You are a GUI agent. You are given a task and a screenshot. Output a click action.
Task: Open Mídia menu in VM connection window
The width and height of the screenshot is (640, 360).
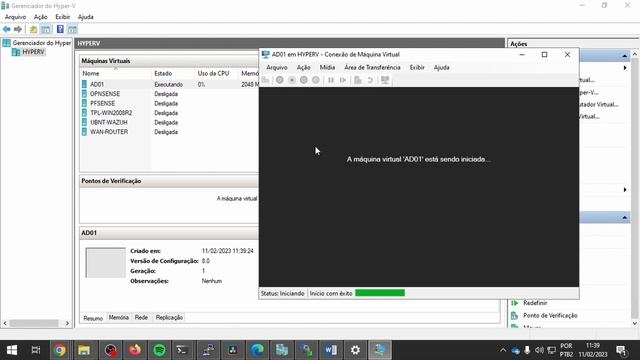tap(327, 67)
